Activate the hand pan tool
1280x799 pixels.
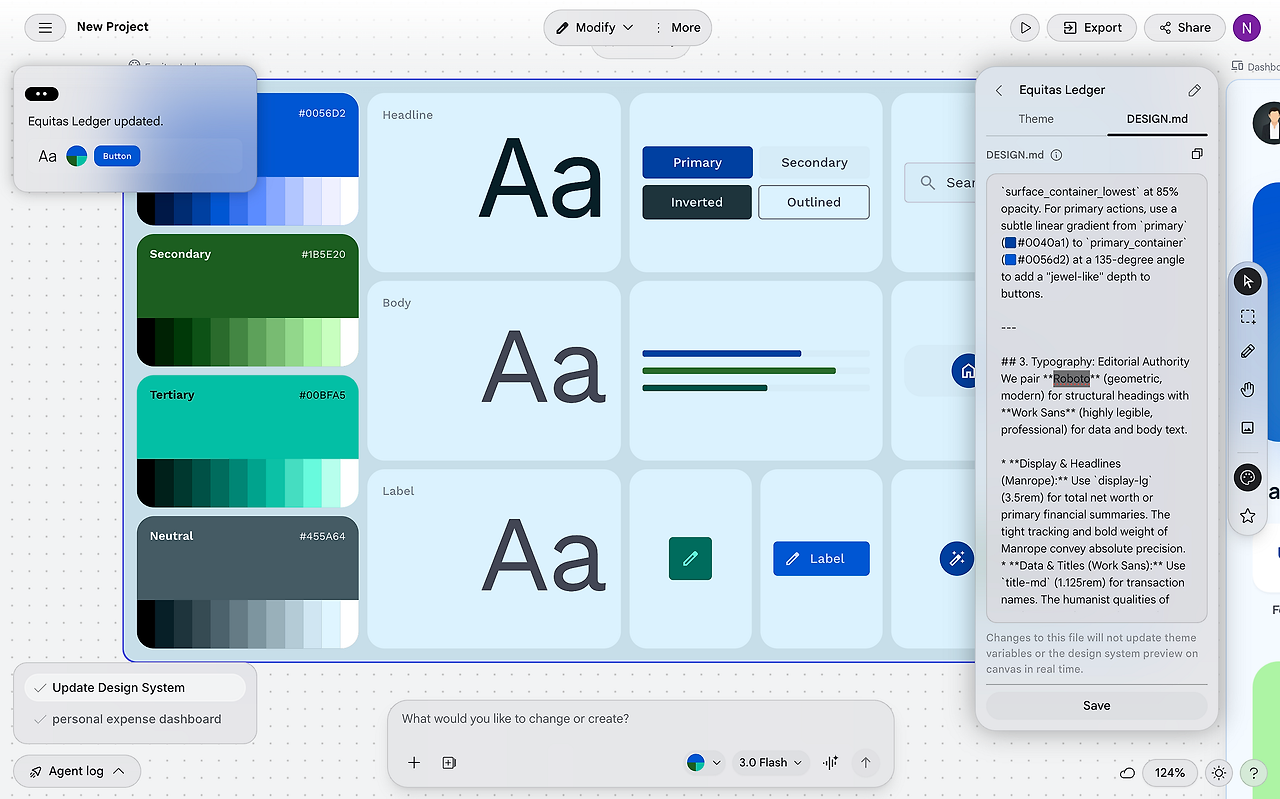1248,389
